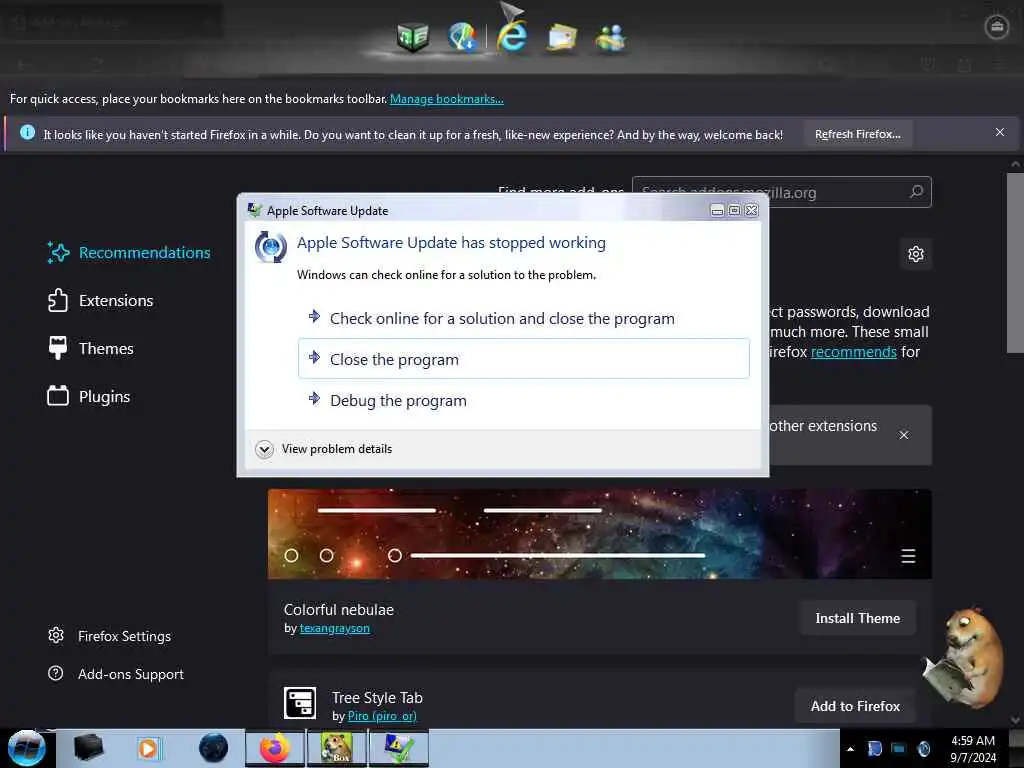1024x768 pixels.
Task: Open Firefox Settings from sidebar
Action: click(x=109, y=636)
